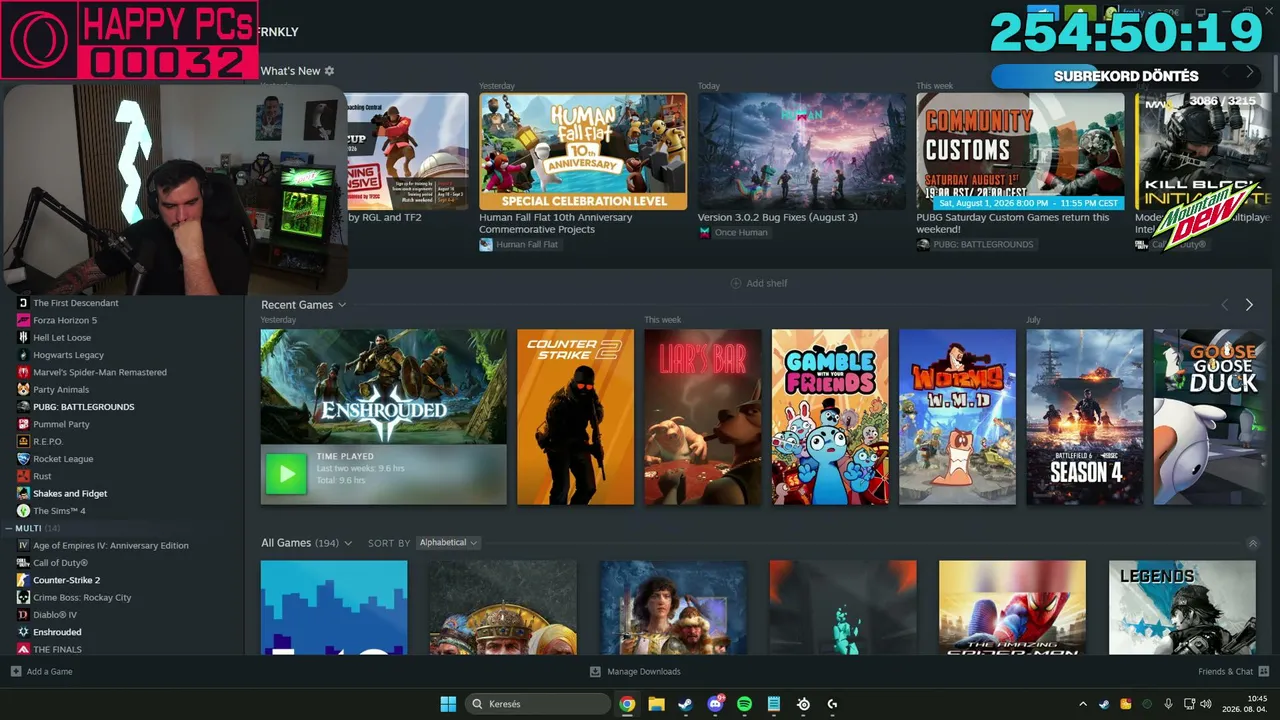Click Add a Game label
This screenshot has height=720, width=1280.
click(x=49, y=671)
